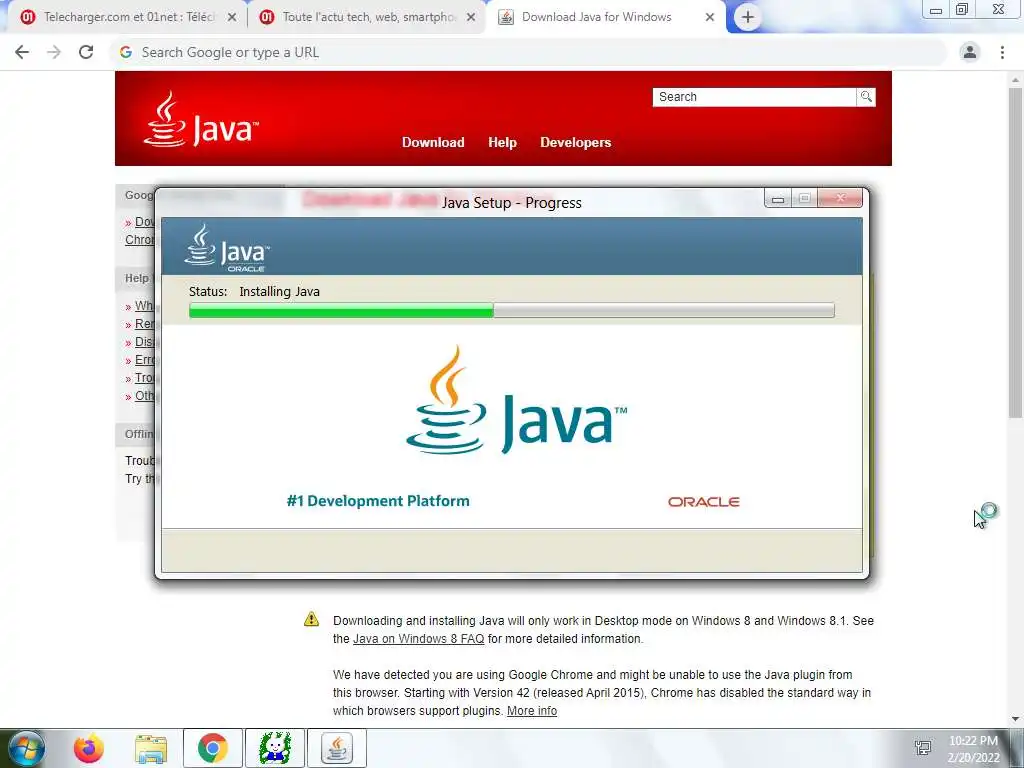Launch Firefox from the taskbar
Screen dimensions: 1024x768
pos(89,748)
